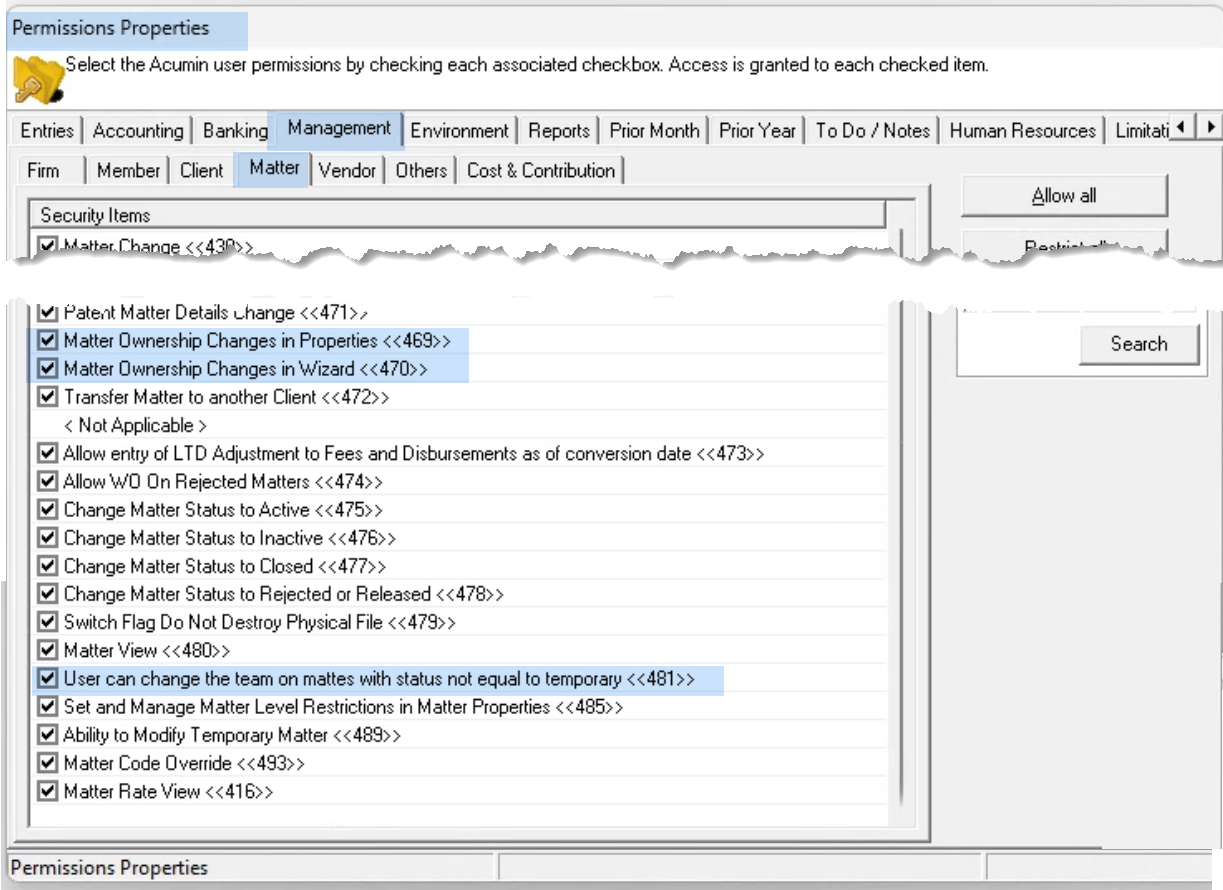Disable Matter Code Override permission
Viewport: 1223px width, 890px height.
click(x=47, y=763)
